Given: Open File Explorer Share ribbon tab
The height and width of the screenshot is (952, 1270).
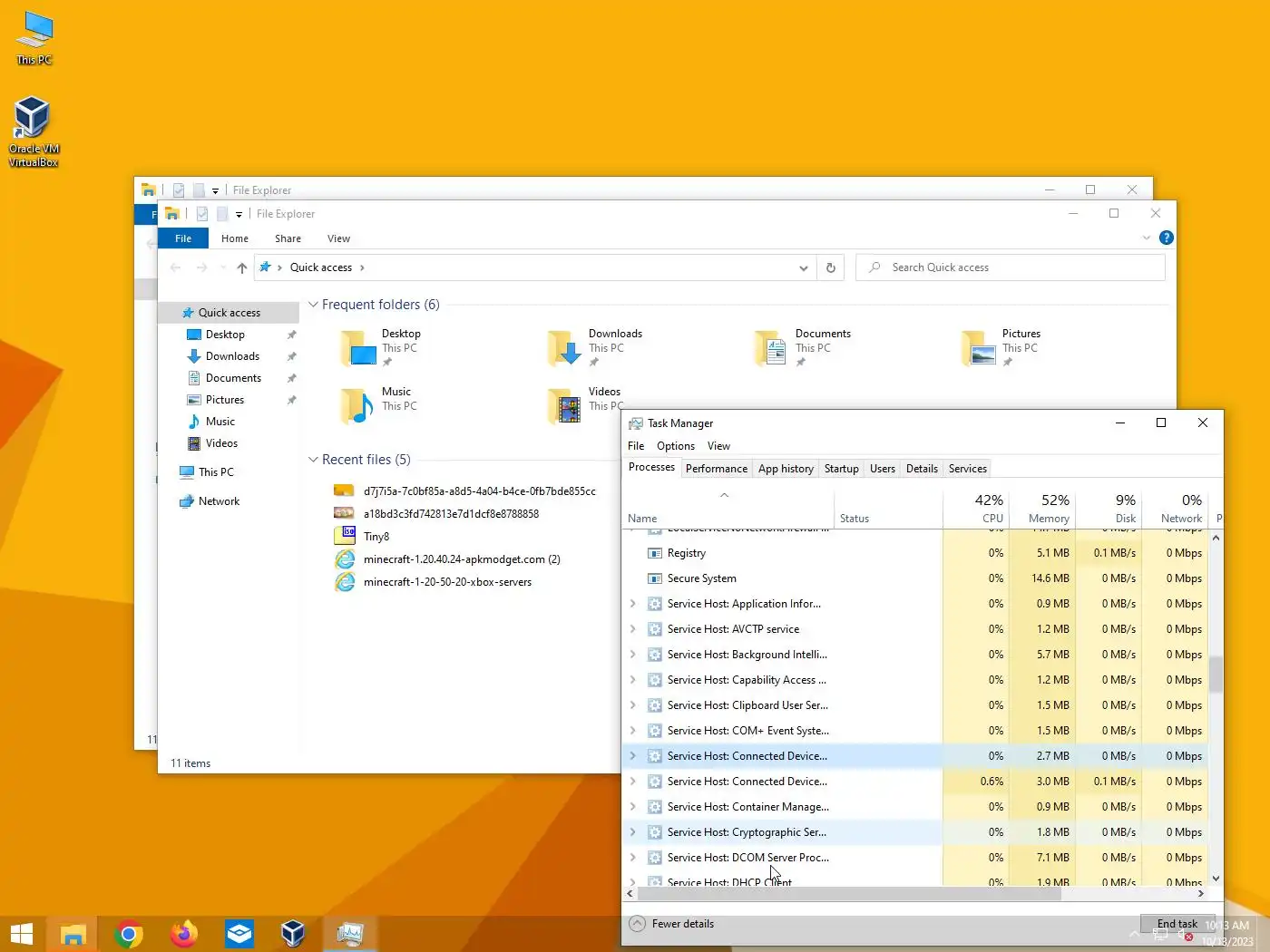Looking at the screenshot, I should [x=288, y=238].
